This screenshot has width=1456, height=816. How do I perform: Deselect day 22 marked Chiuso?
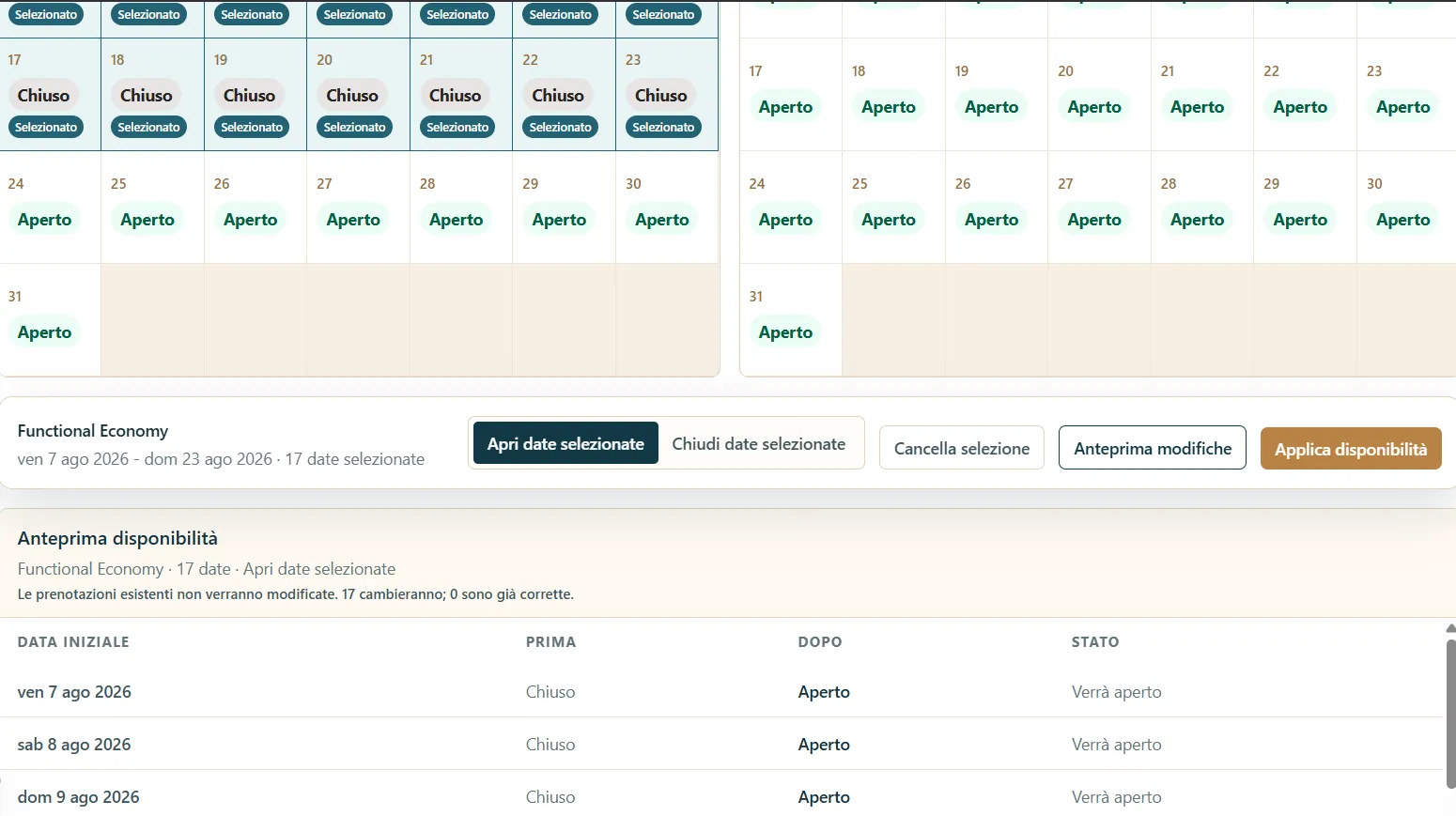click(564, 95)
